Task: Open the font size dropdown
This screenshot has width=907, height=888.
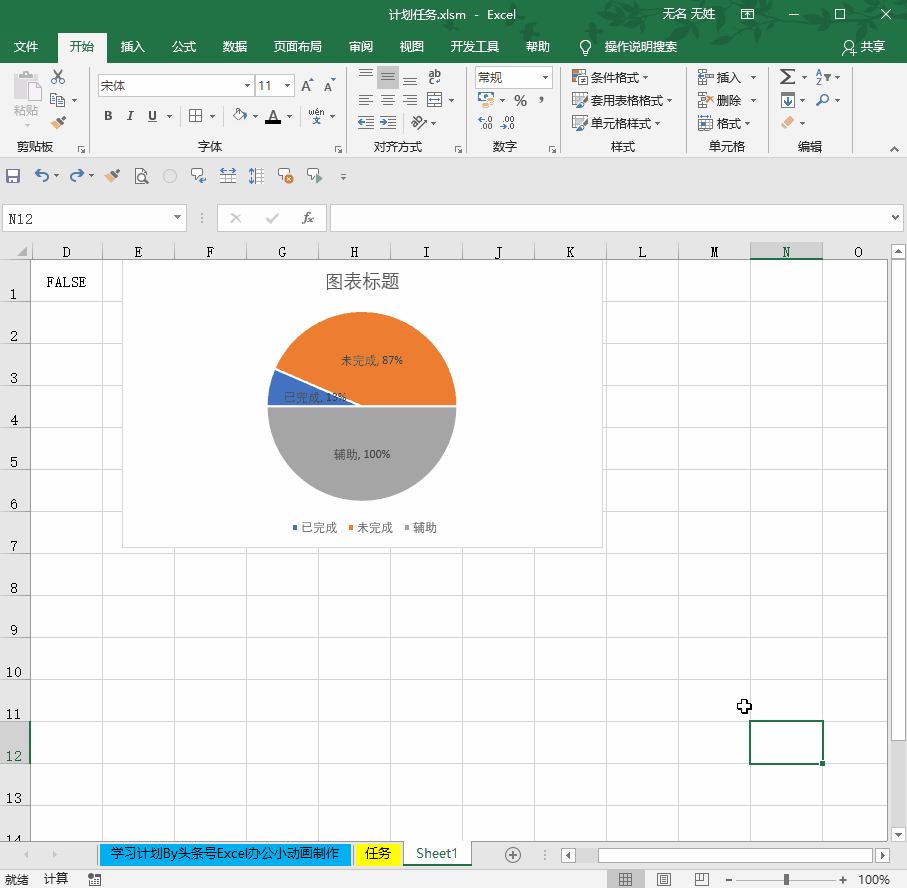Action: coord(287,86)
